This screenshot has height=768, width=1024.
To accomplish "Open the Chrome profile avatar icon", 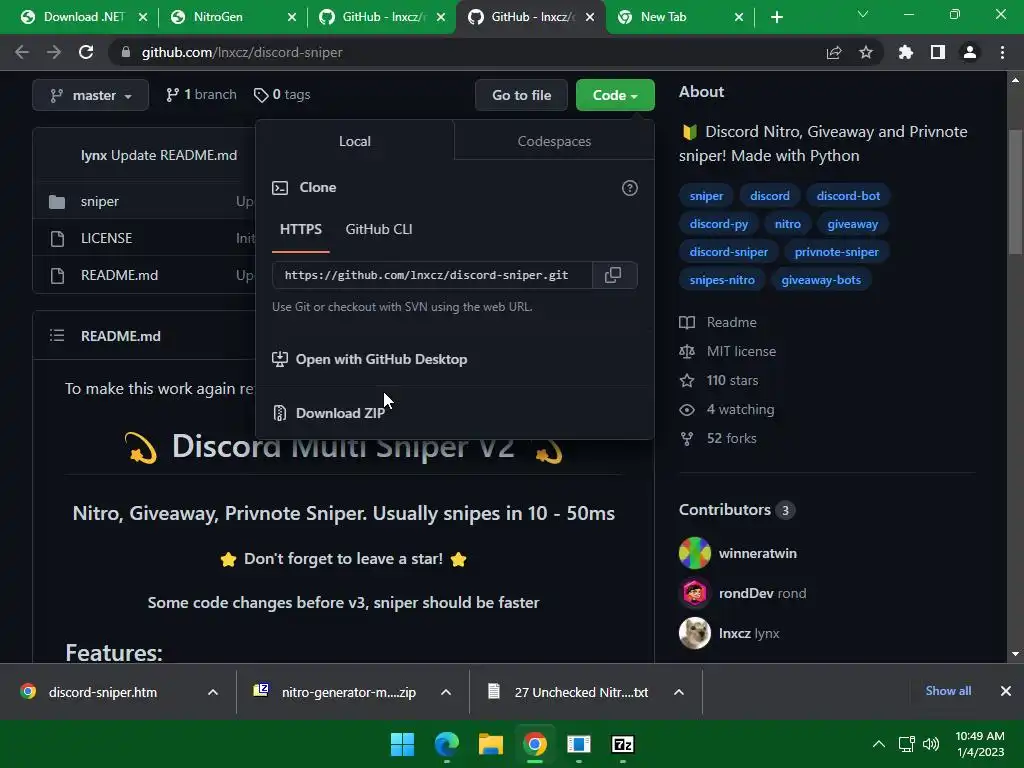I will click(x=970, y=52).
